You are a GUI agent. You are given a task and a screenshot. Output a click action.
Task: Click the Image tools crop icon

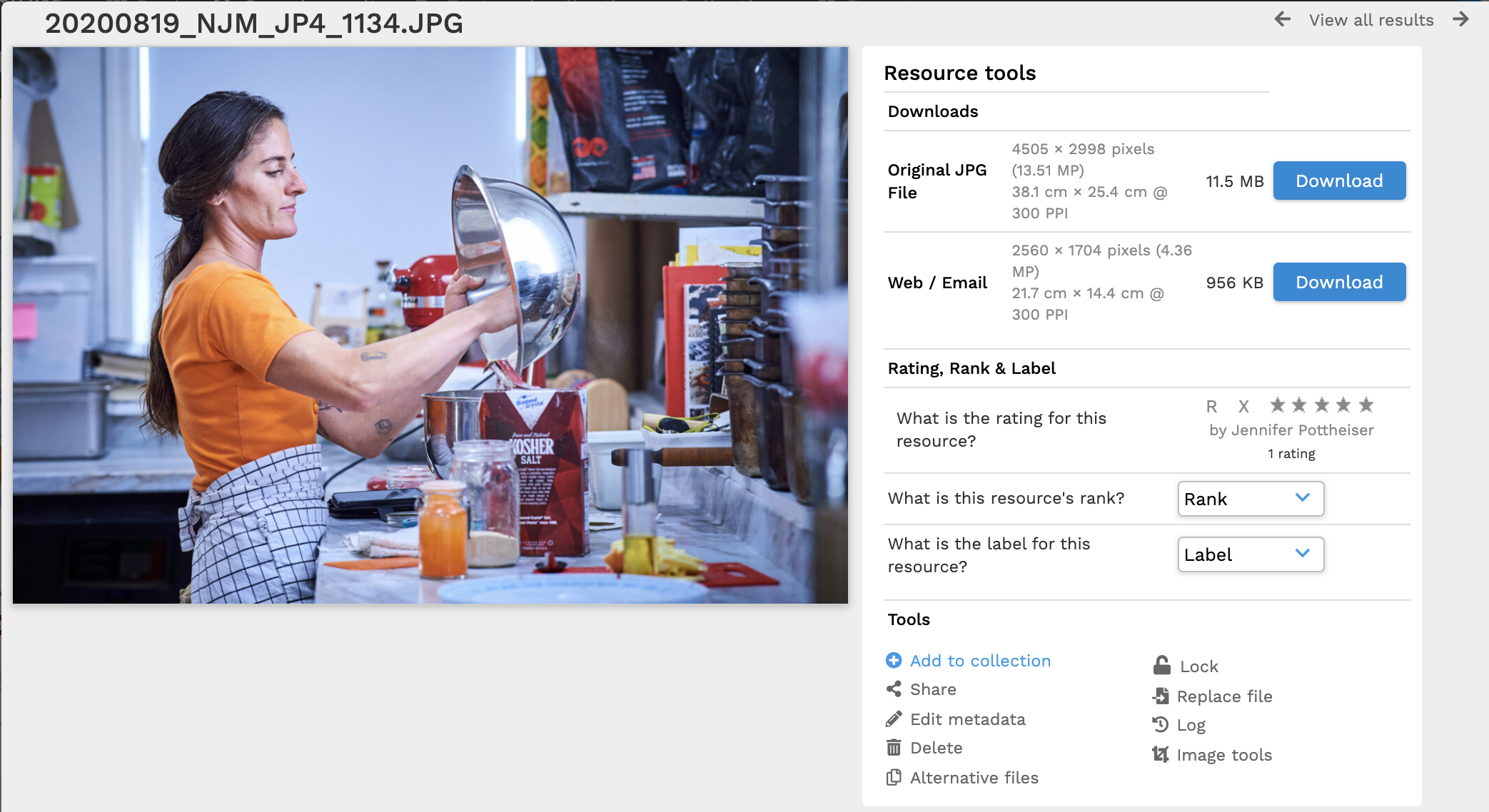[x=1161, y=754]
